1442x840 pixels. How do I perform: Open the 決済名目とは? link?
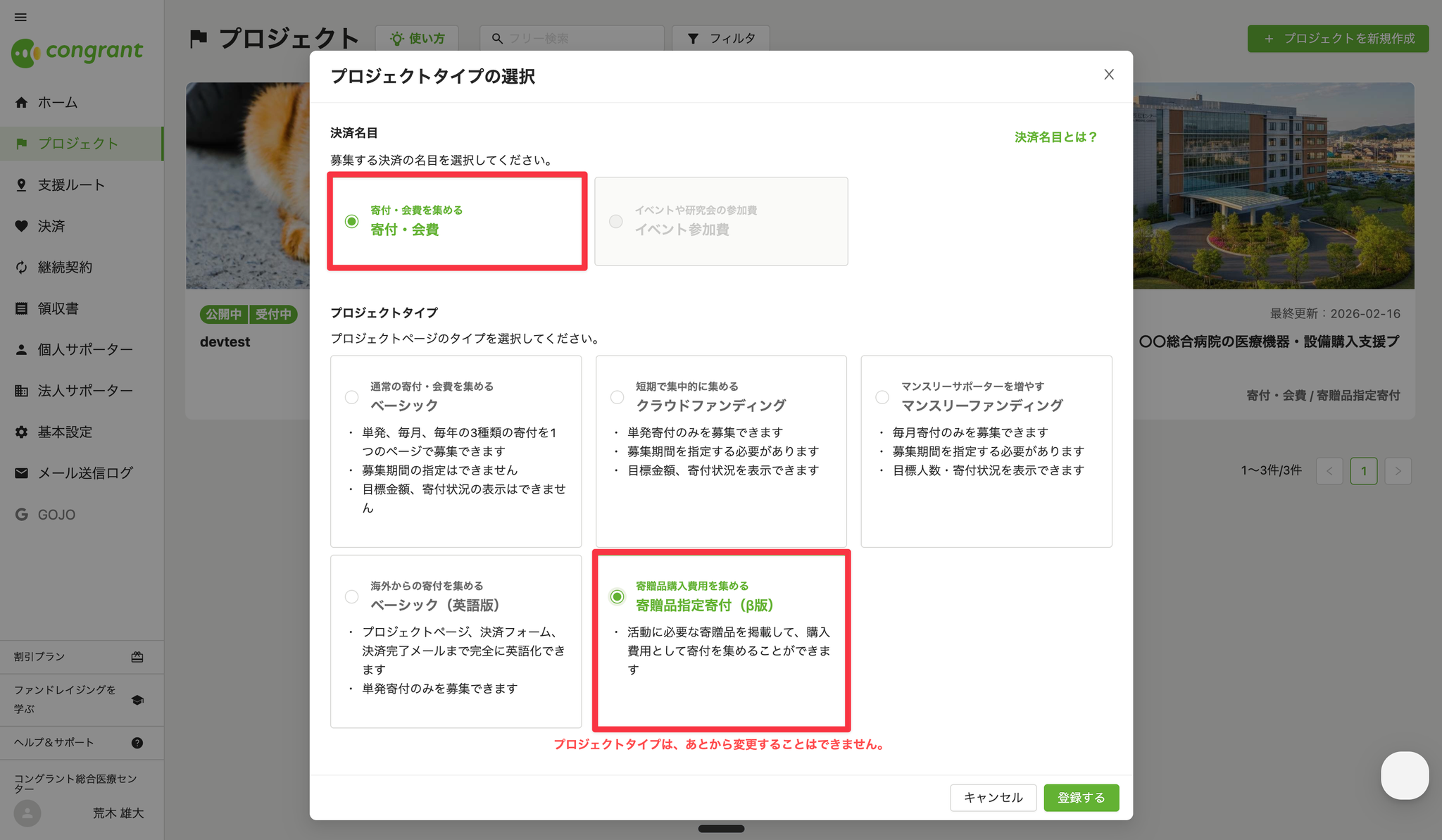coord(1055,137)
